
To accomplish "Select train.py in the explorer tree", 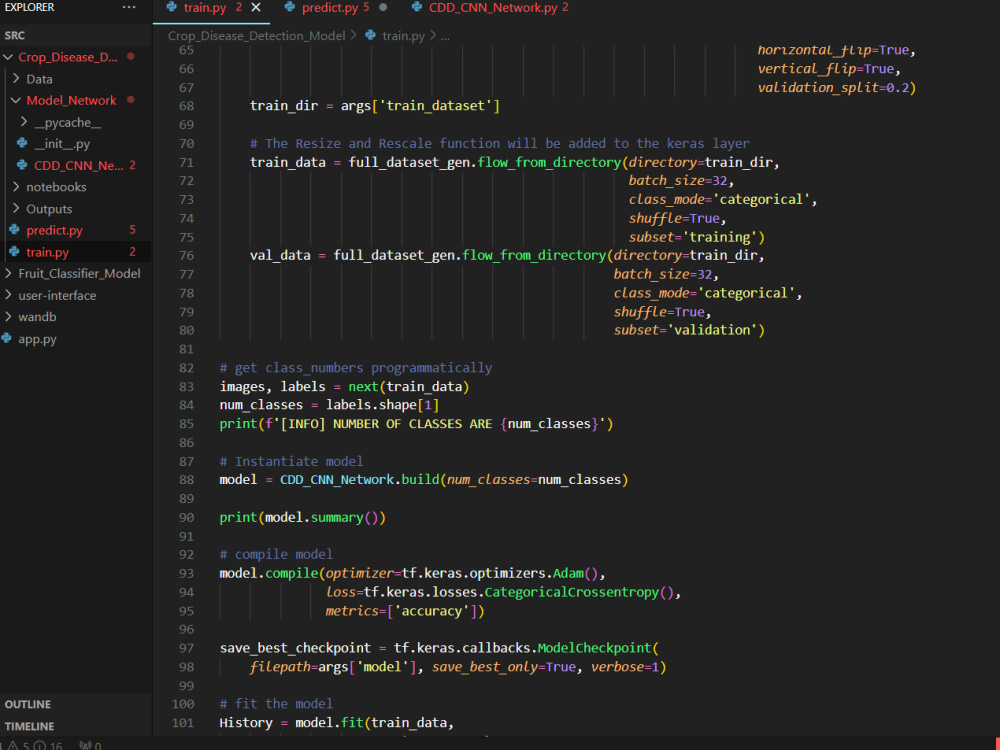I will coord(47,252).
